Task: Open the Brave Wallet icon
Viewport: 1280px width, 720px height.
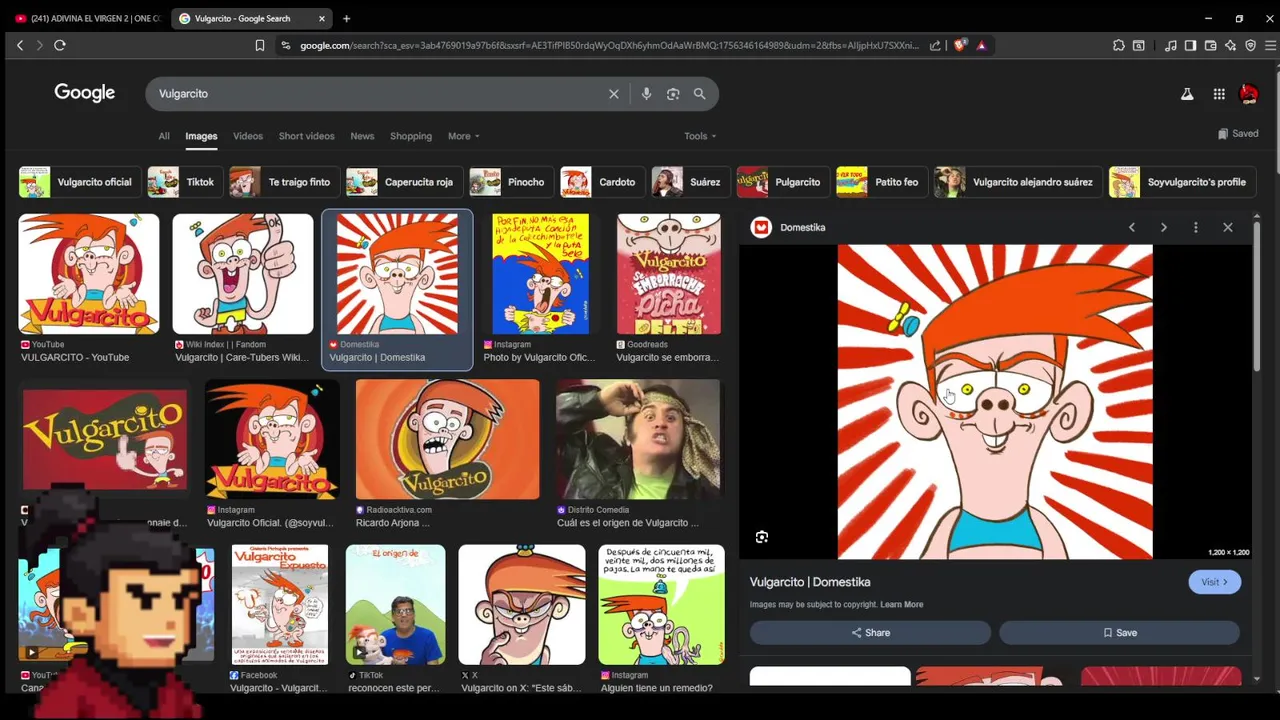Action: (1210, 45)
